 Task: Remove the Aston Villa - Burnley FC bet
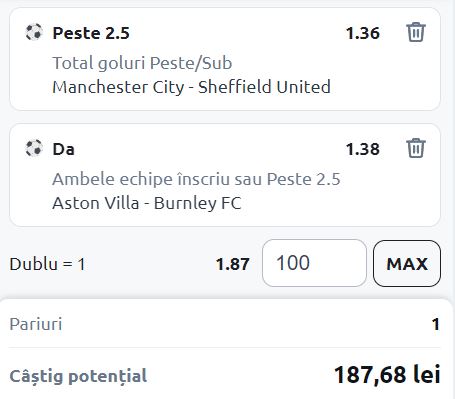pos(416,148)
